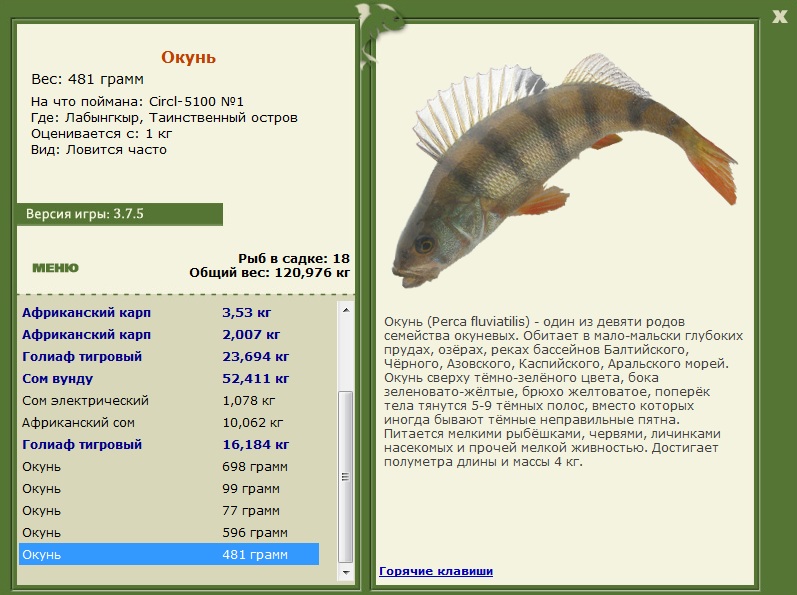The width and height of the screenshot is (797, 595).
Task: Close the fish info window with X
Action: click(779, 16)
